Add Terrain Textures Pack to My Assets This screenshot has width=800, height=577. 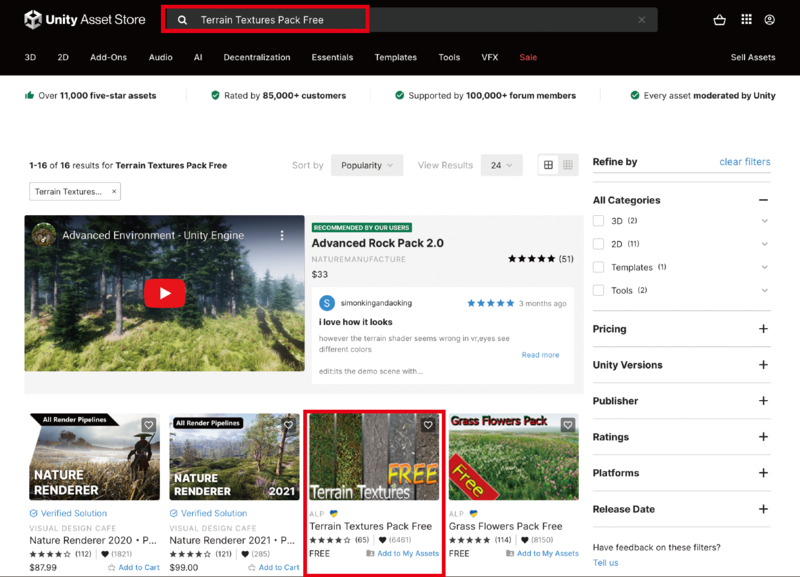click(403, 554)
